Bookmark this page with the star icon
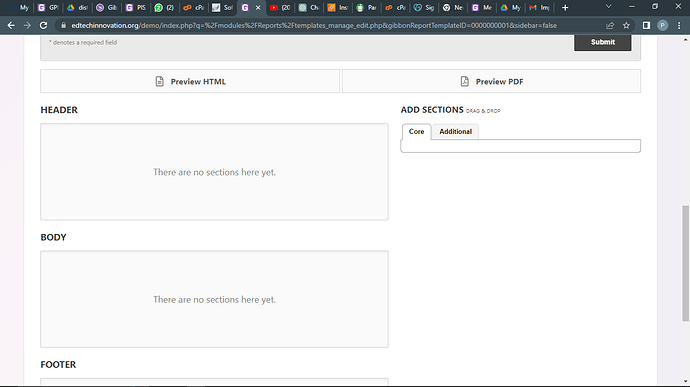Screen dimensions: 690x387 click(x=626, y=26)
